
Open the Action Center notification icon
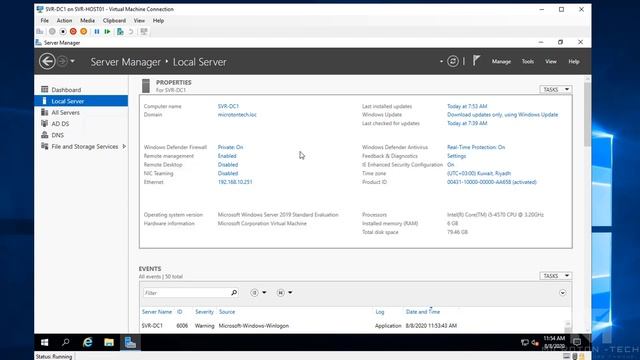(577, 342)
